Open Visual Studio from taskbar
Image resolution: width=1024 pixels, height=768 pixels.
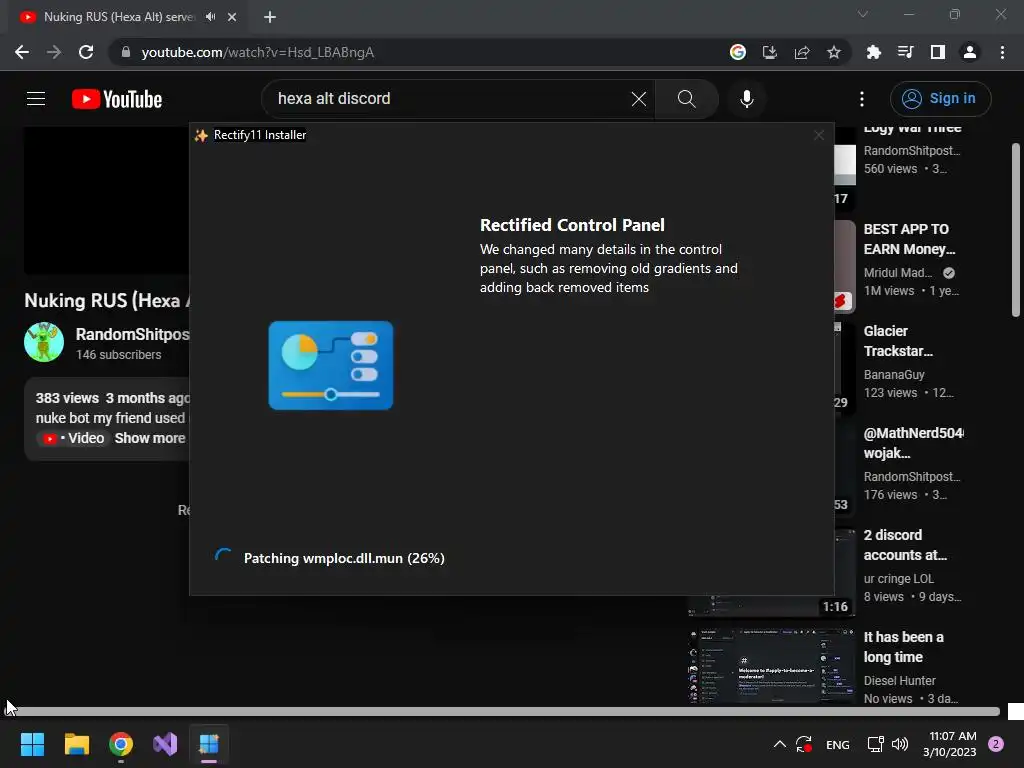[x=165, y=744]
